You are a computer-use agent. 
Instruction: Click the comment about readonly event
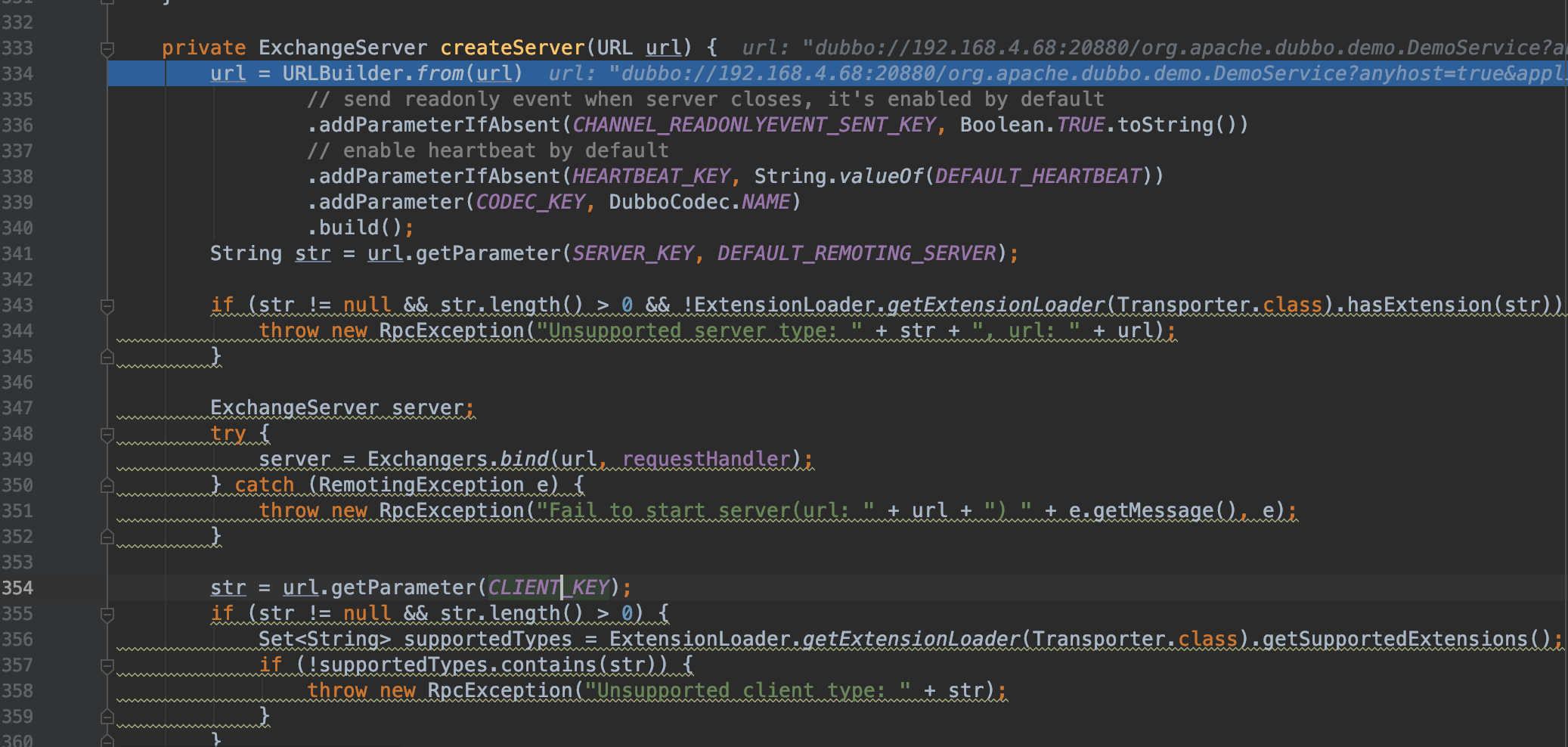(705, 99)
